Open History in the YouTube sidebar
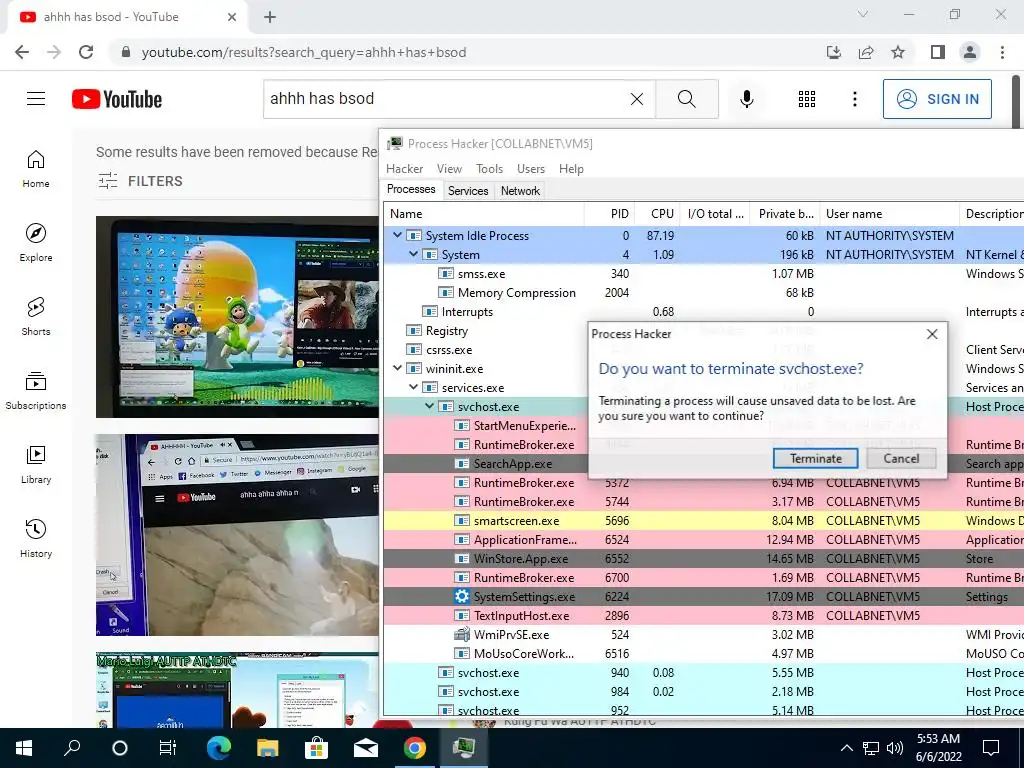Viewport: 1024px width, 768px height. 36,538
